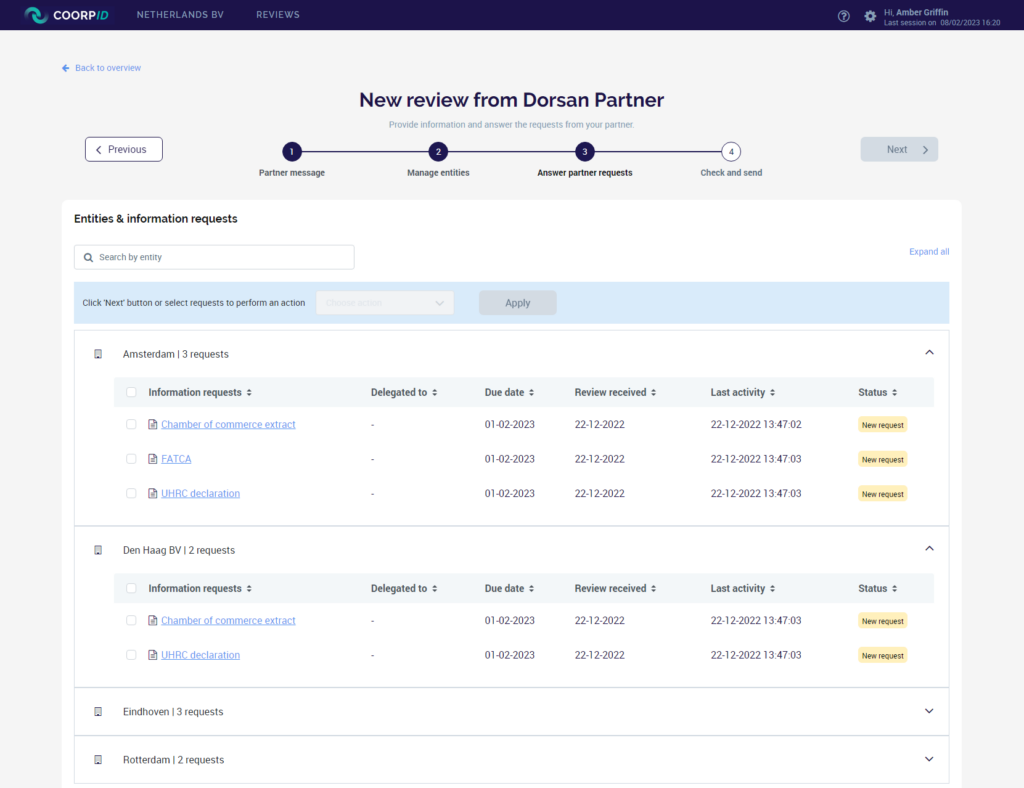Click the Previous button
Screen dimensions: 1024x788
[124, 150]
